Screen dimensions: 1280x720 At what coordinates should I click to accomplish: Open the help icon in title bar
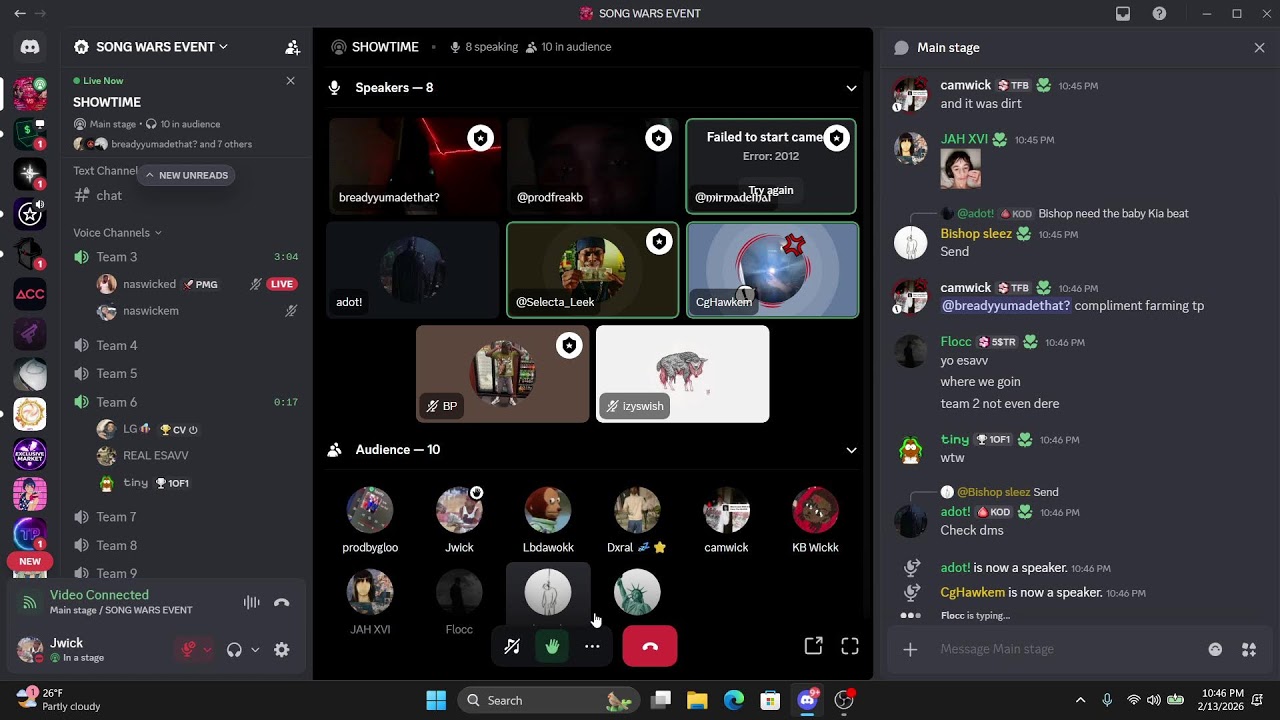click(1159, 14)
